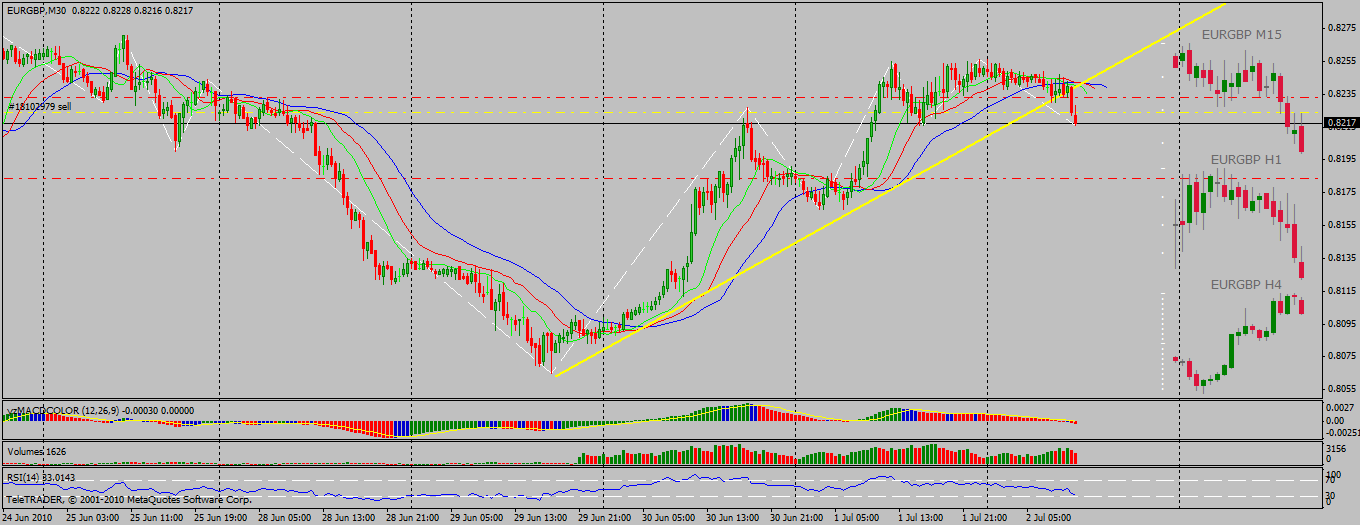Click time axis label 29 Jun 13:00

540,517
